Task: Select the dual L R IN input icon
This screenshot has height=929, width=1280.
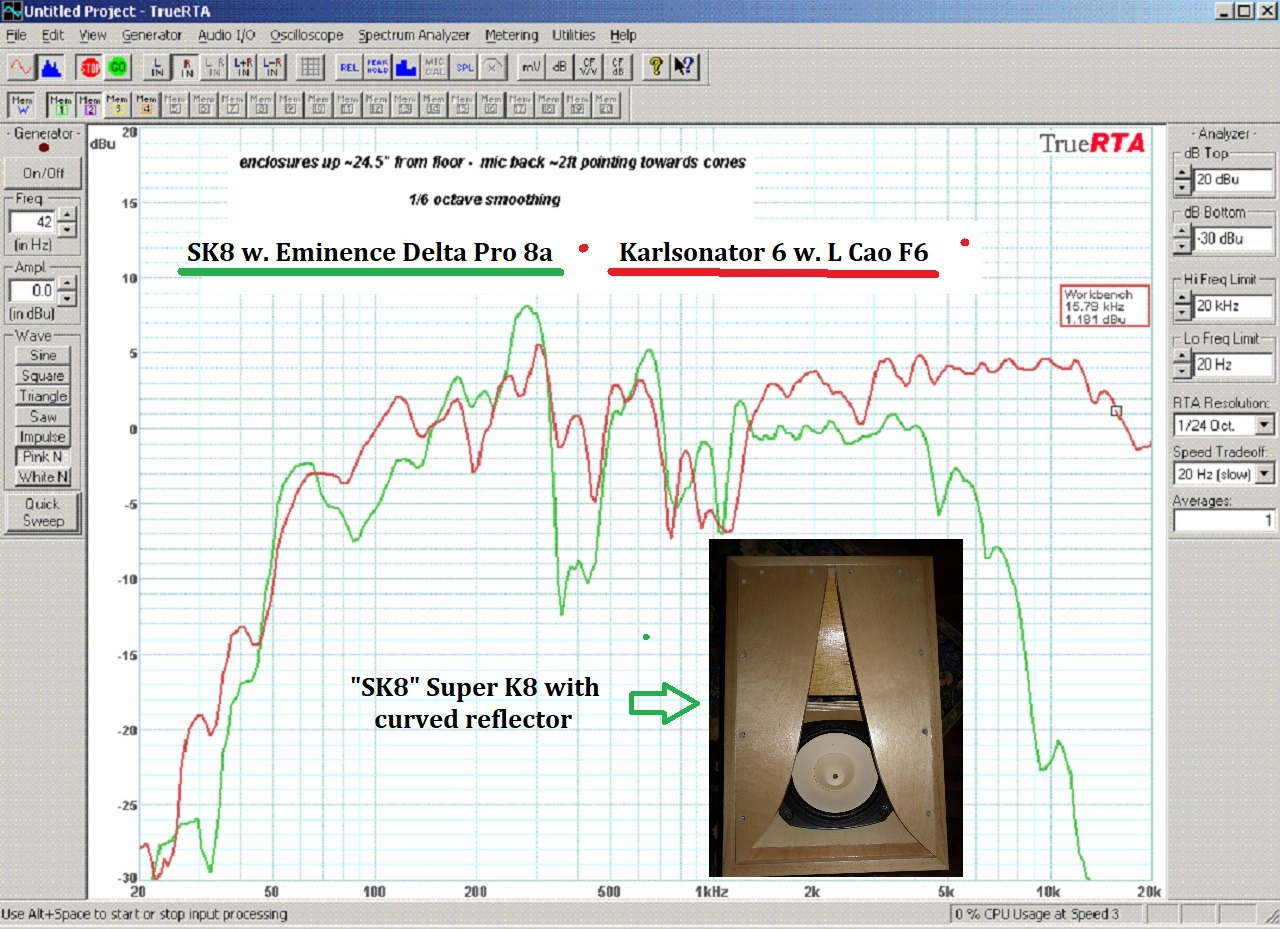Action: coord(215,67)
